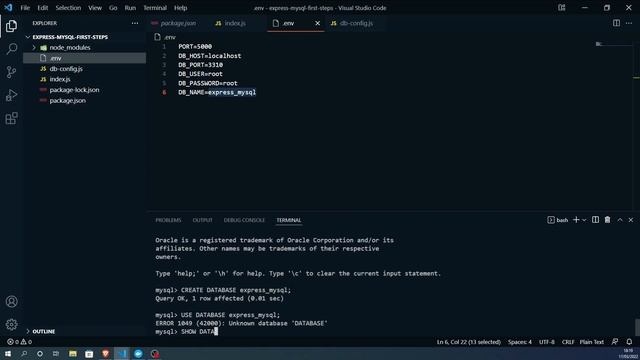Screen dimensions: 640x360
Task: Place cursor on PORT=5000 line
Action: point(195,47)
